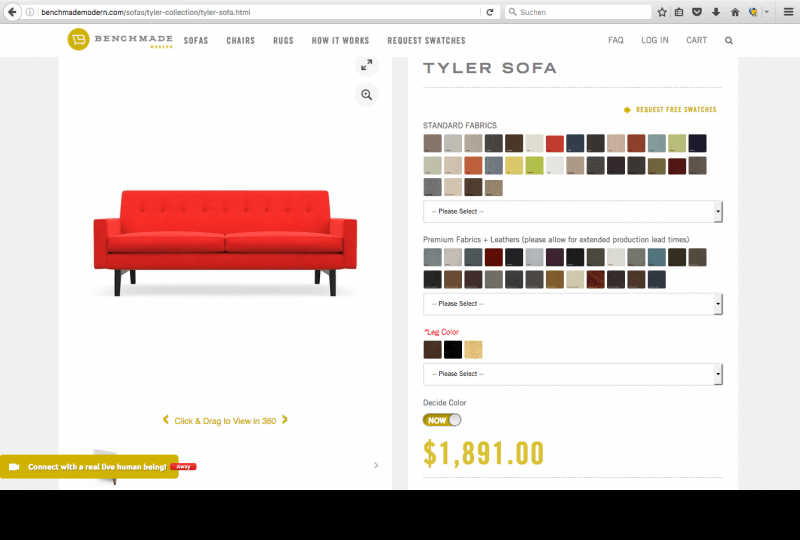Click Request Free Swatches link

(x=670, y=109)
